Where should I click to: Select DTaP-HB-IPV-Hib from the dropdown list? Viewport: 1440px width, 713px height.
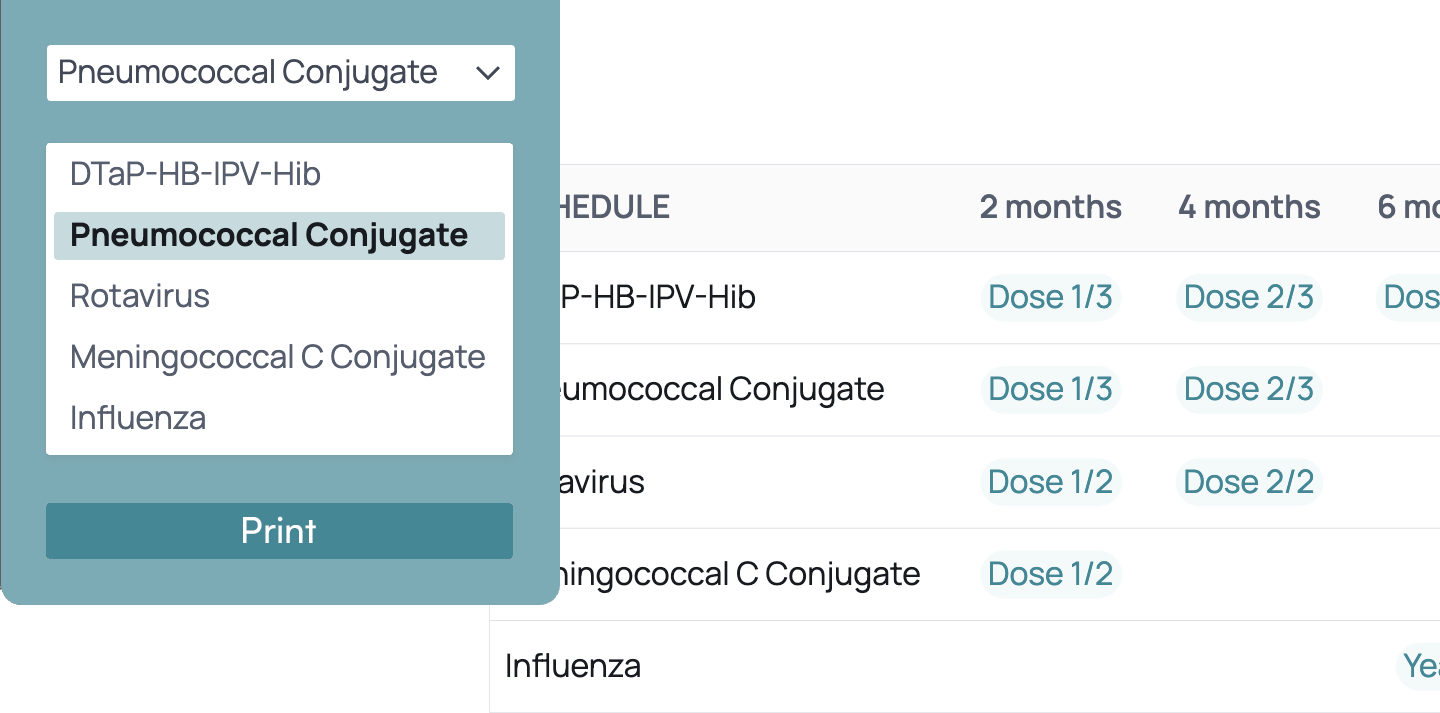point(195,175)
